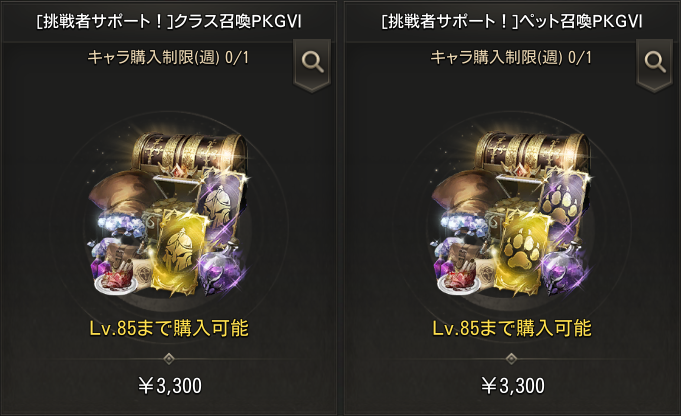Click Lv.85 notice on pet package
Viewport: 681px width, 416px height.
tap(512, 328)
